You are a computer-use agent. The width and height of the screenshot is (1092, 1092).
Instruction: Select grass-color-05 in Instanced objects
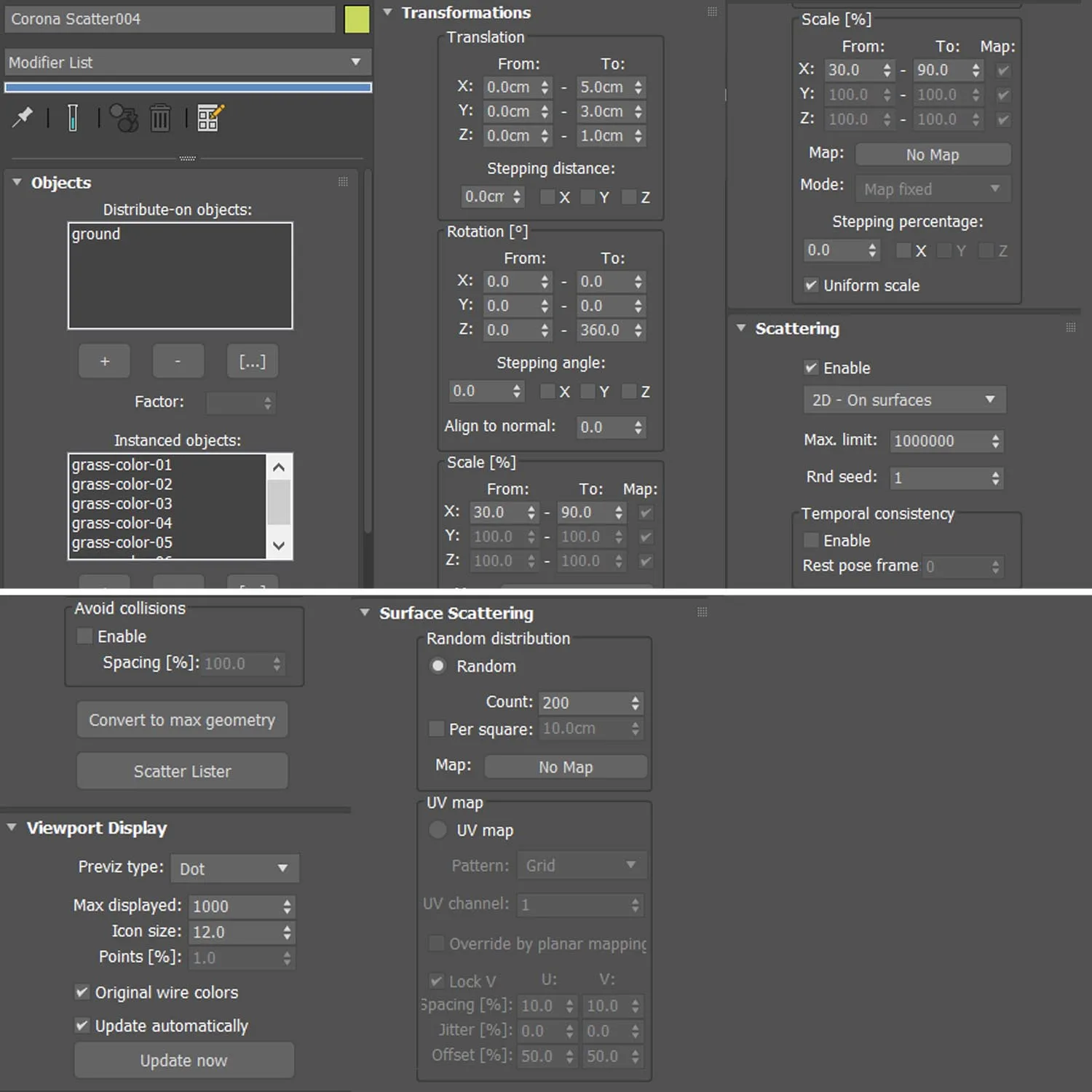coord(122,542)
